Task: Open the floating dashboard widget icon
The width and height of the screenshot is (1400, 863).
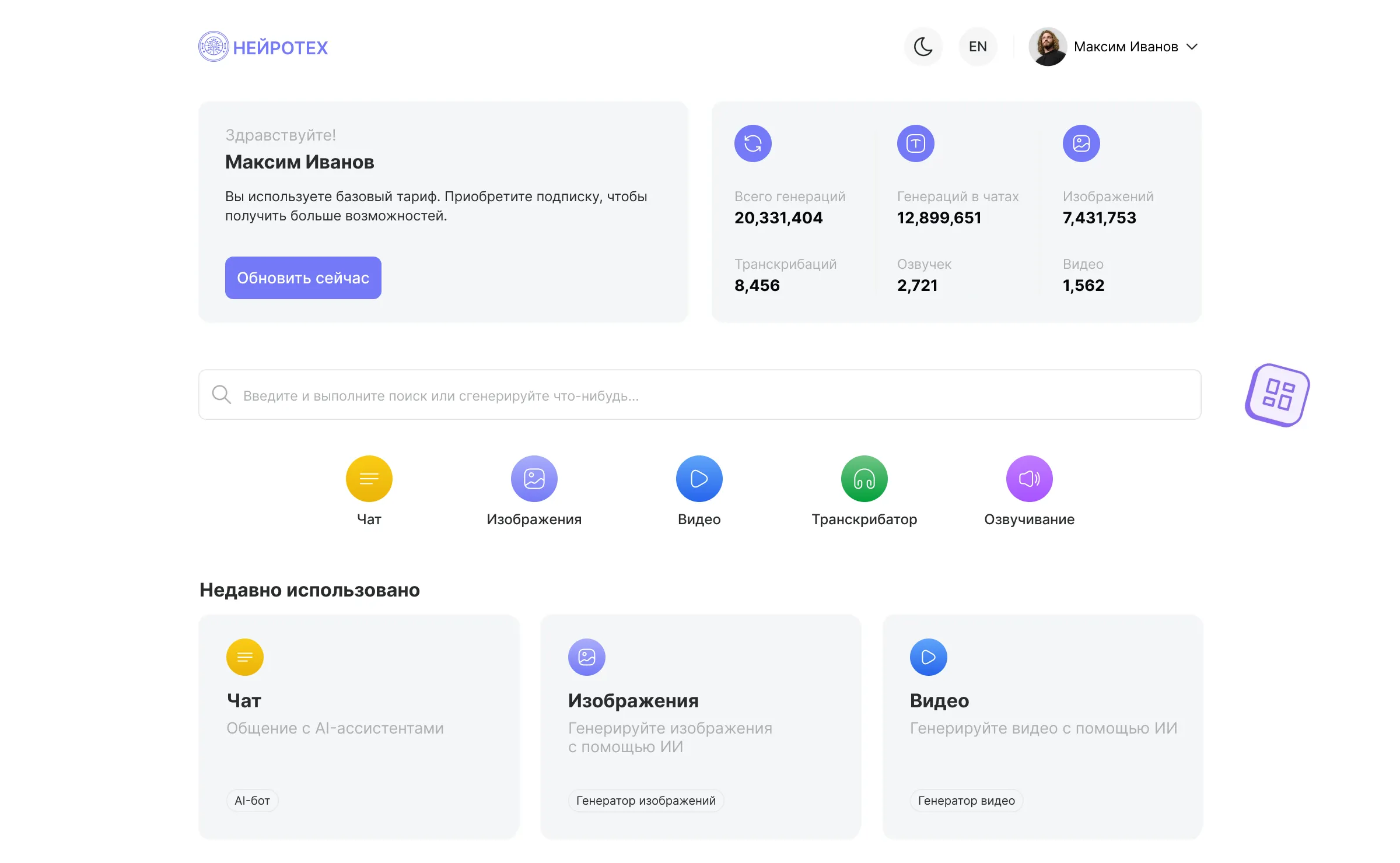Action: coord(1276,395)
